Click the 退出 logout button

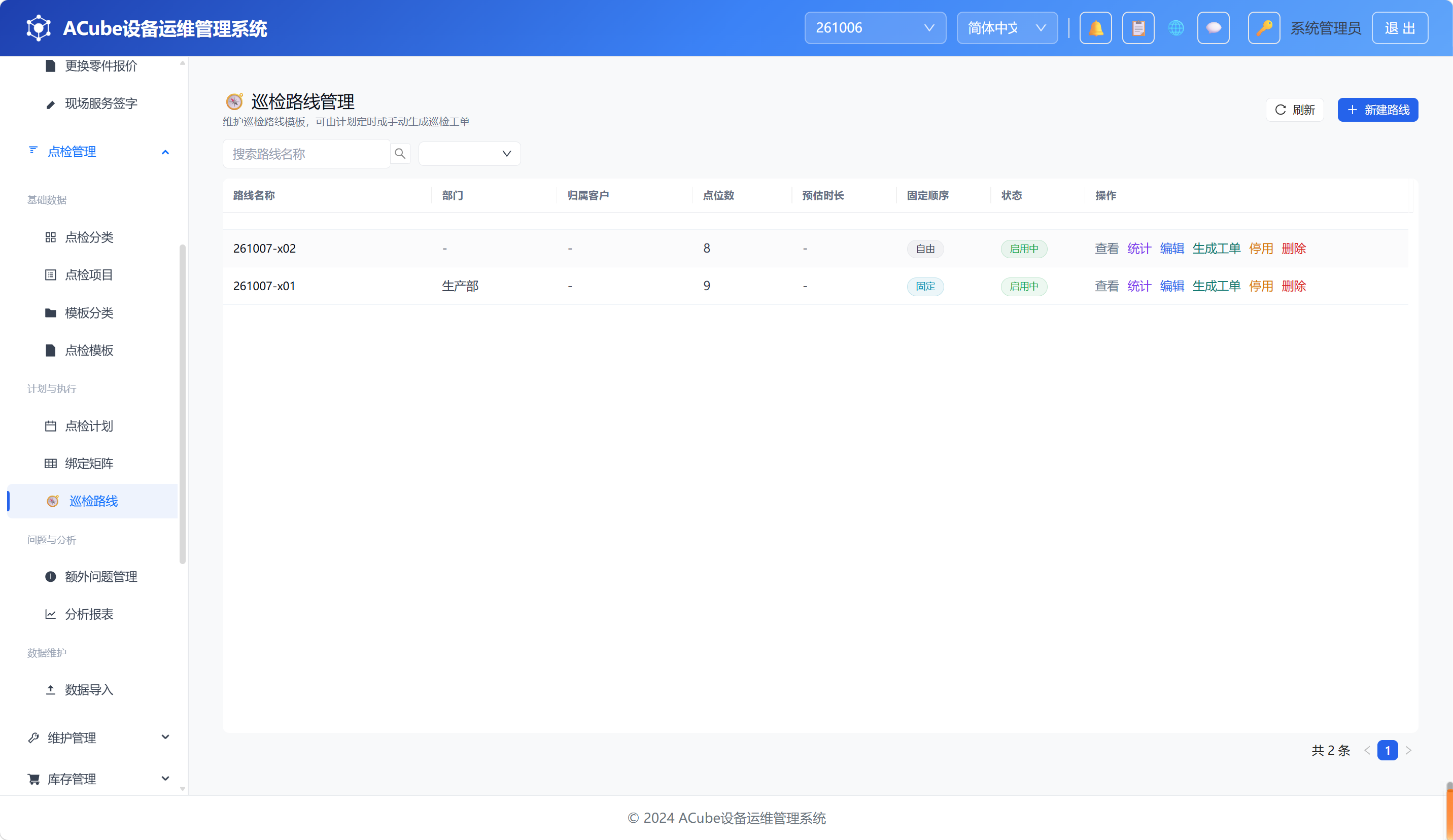pyautogui.click(x=1399, y=28)
